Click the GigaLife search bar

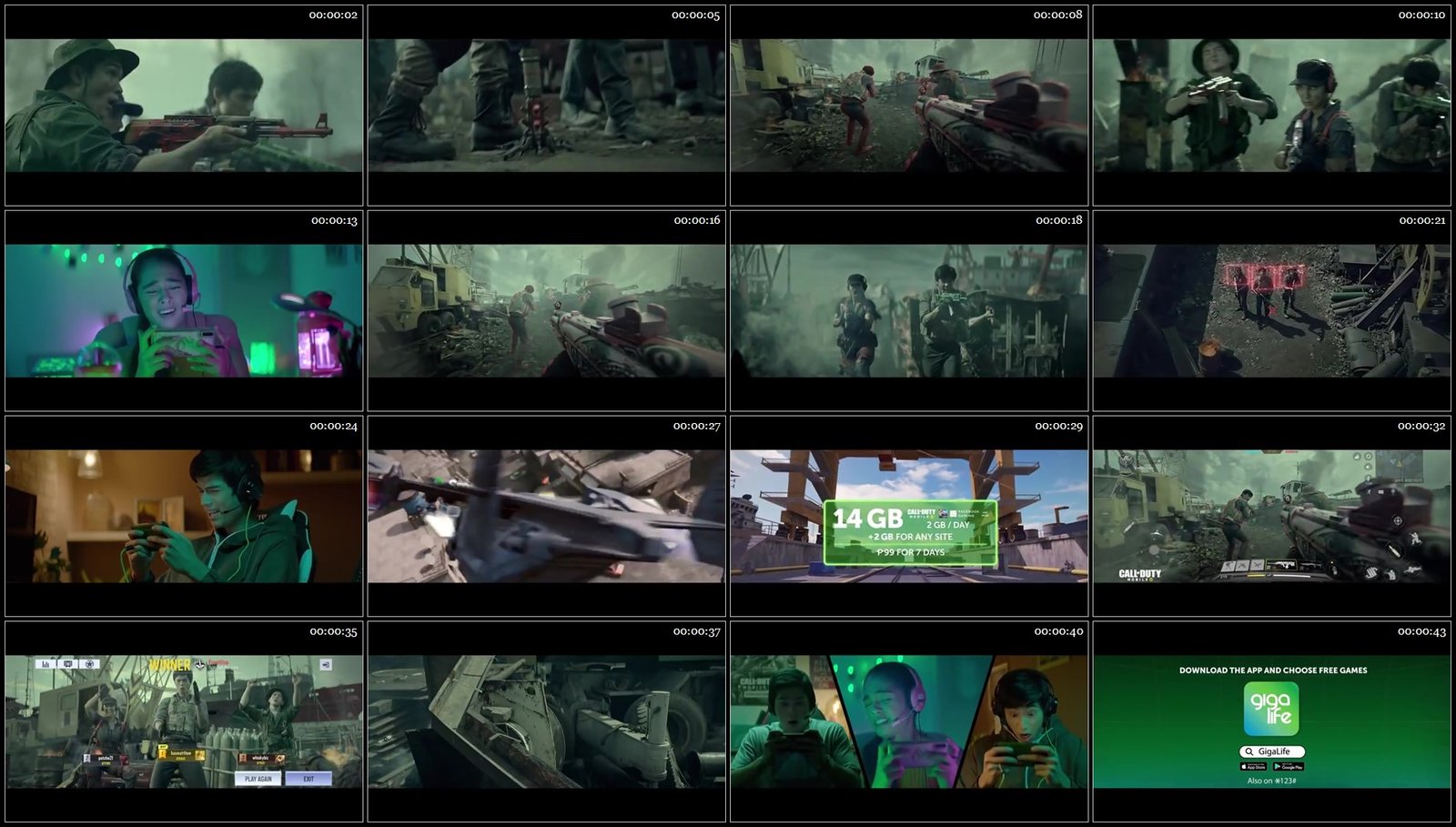(x=1272, y=751)
